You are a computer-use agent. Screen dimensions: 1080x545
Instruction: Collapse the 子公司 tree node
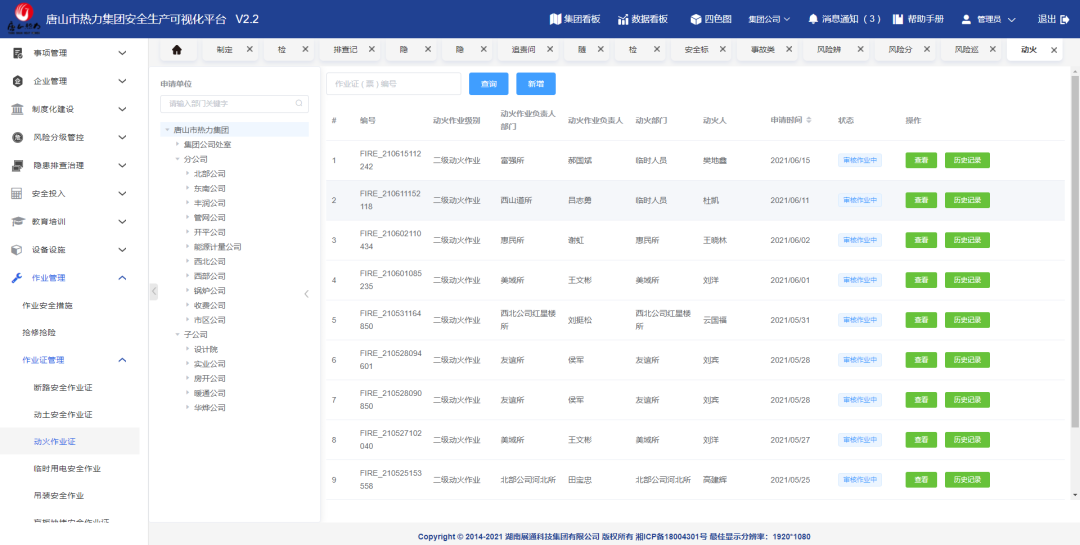click(177, 335)
